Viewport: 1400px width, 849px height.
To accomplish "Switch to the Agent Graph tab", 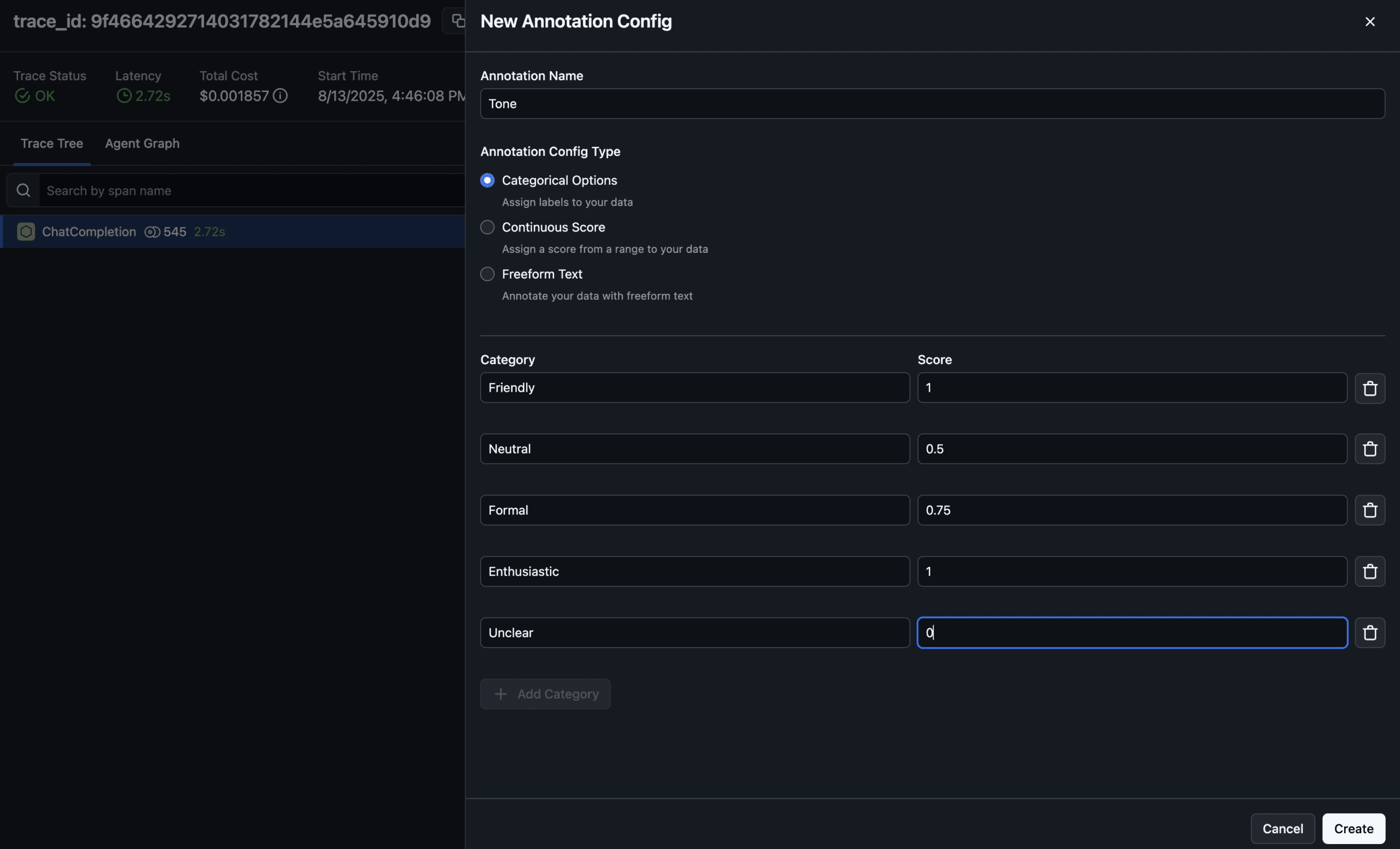I will (x=142, y=143).
